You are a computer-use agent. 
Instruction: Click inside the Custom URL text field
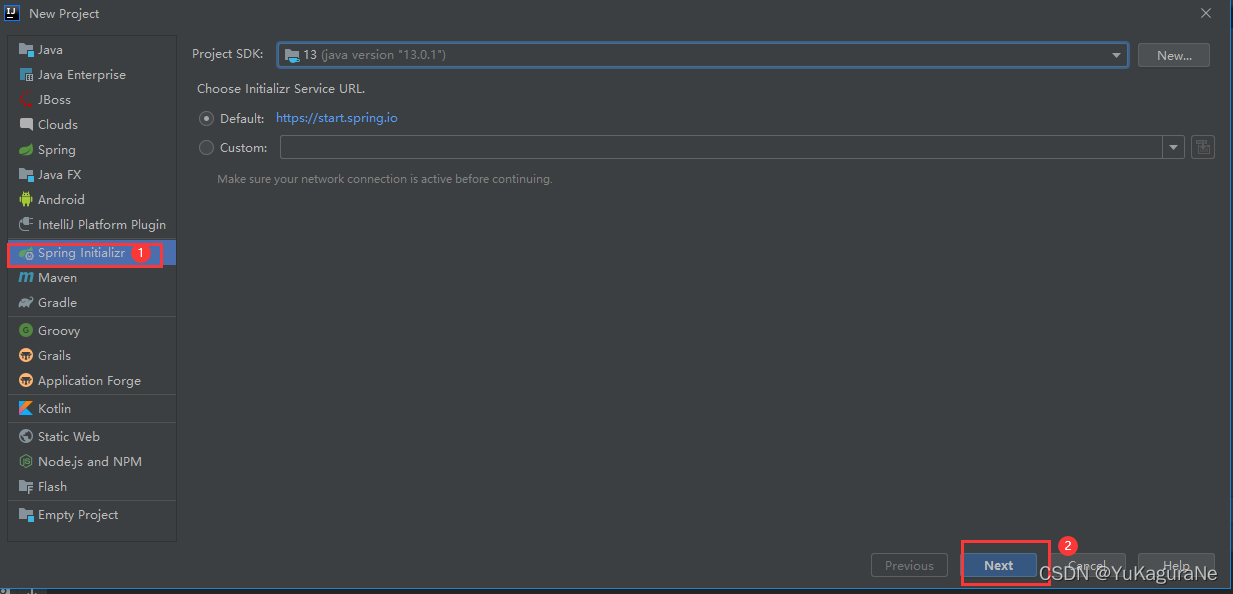click(x=721, y=148)
